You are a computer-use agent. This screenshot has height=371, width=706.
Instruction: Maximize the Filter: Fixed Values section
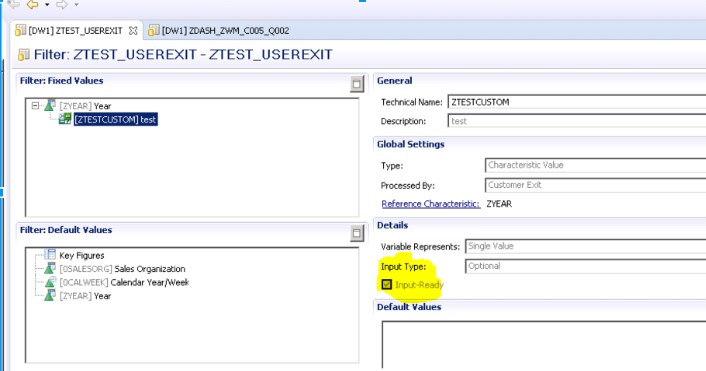357,84
